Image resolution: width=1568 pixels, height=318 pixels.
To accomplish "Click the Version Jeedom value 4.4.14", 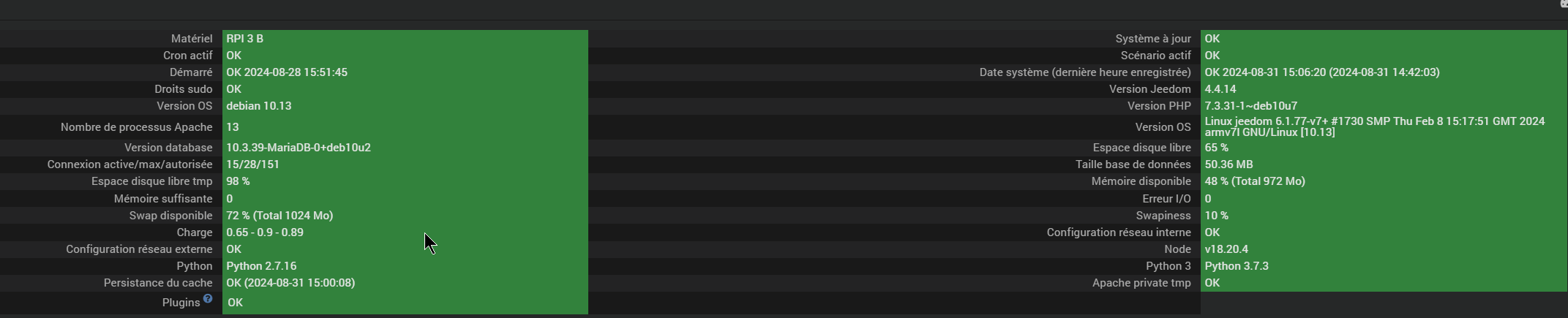I will [x=1220, y=89].
